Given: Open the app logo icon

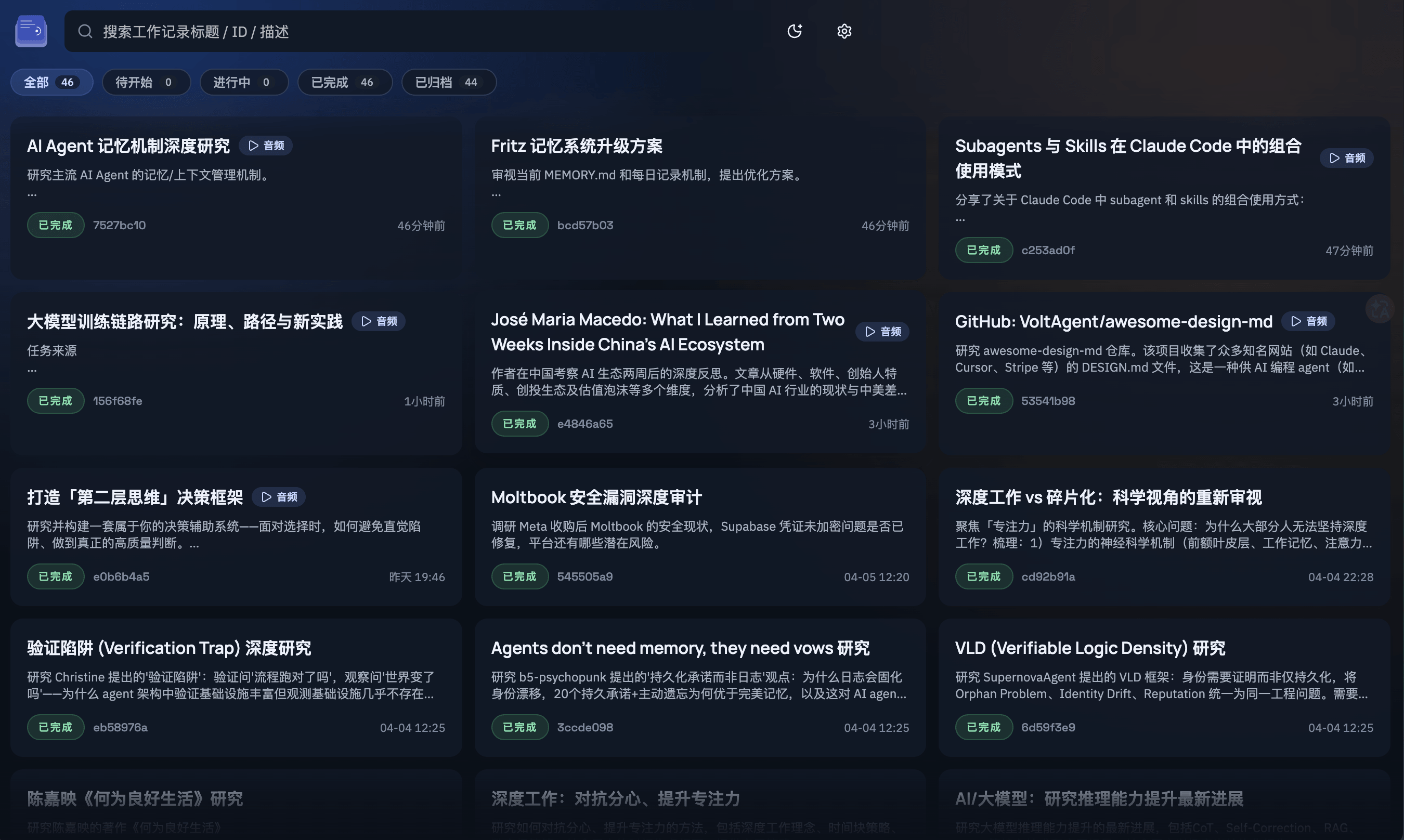Looking at the screenshot, I should (31, 31).
